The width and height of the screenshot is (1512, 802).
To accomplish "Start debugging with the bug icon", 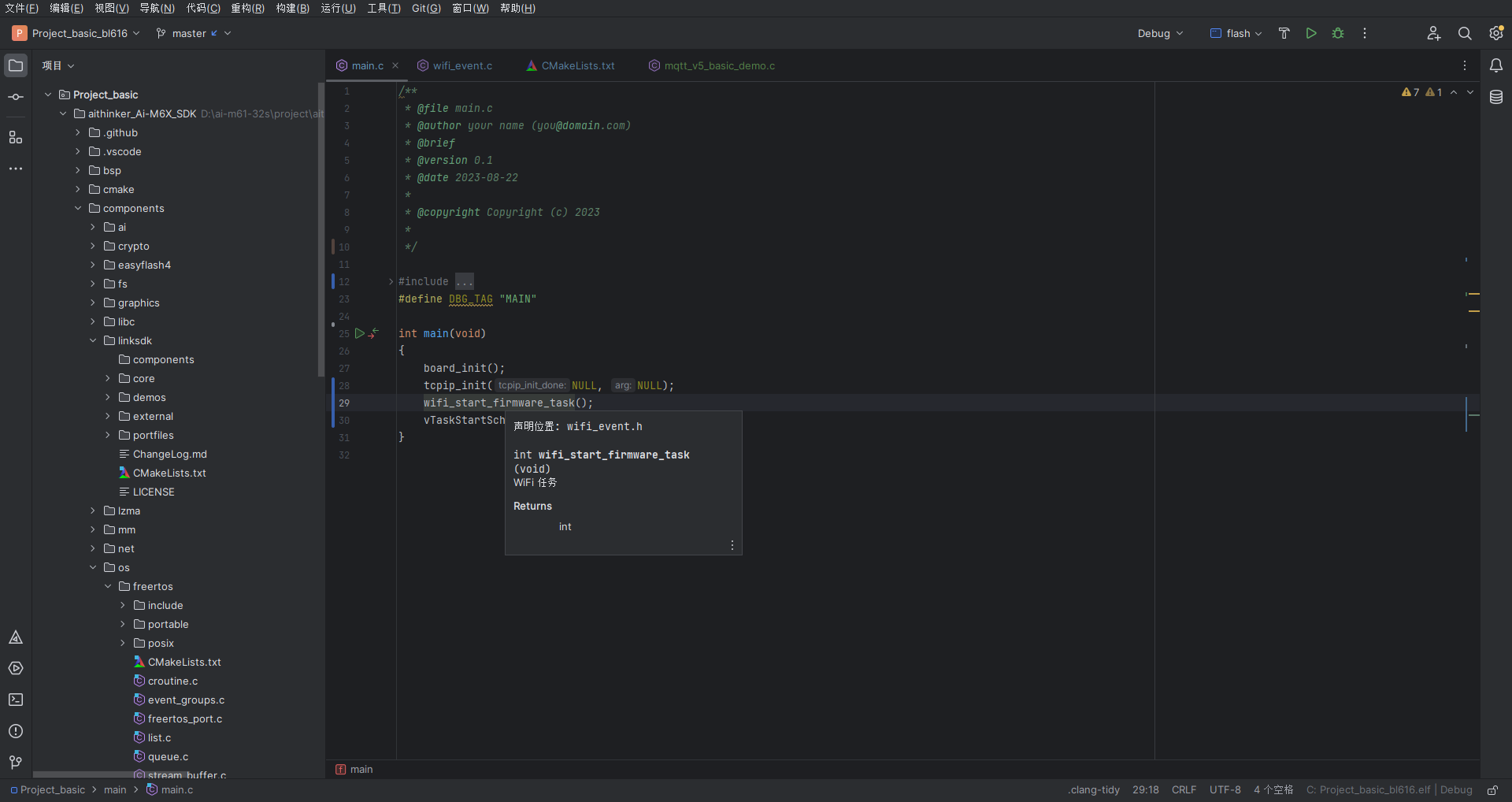I will tap(1338, 33).
